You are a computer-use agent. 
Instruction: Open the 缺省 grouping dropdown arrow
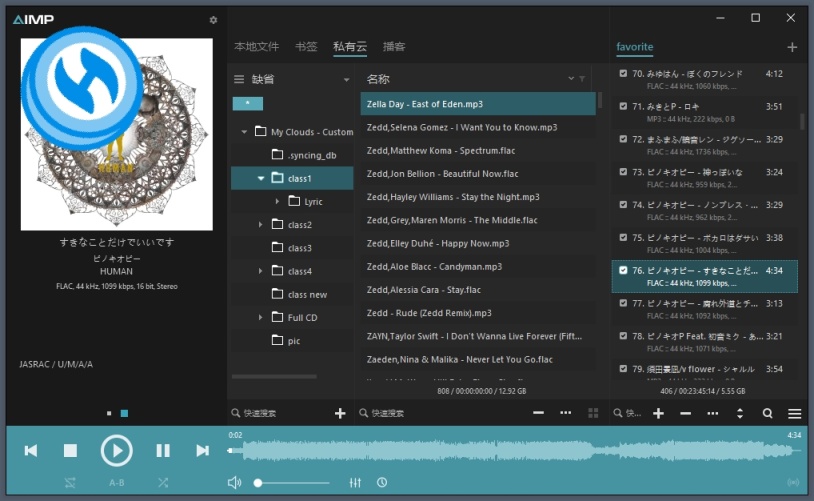point(346,79)
